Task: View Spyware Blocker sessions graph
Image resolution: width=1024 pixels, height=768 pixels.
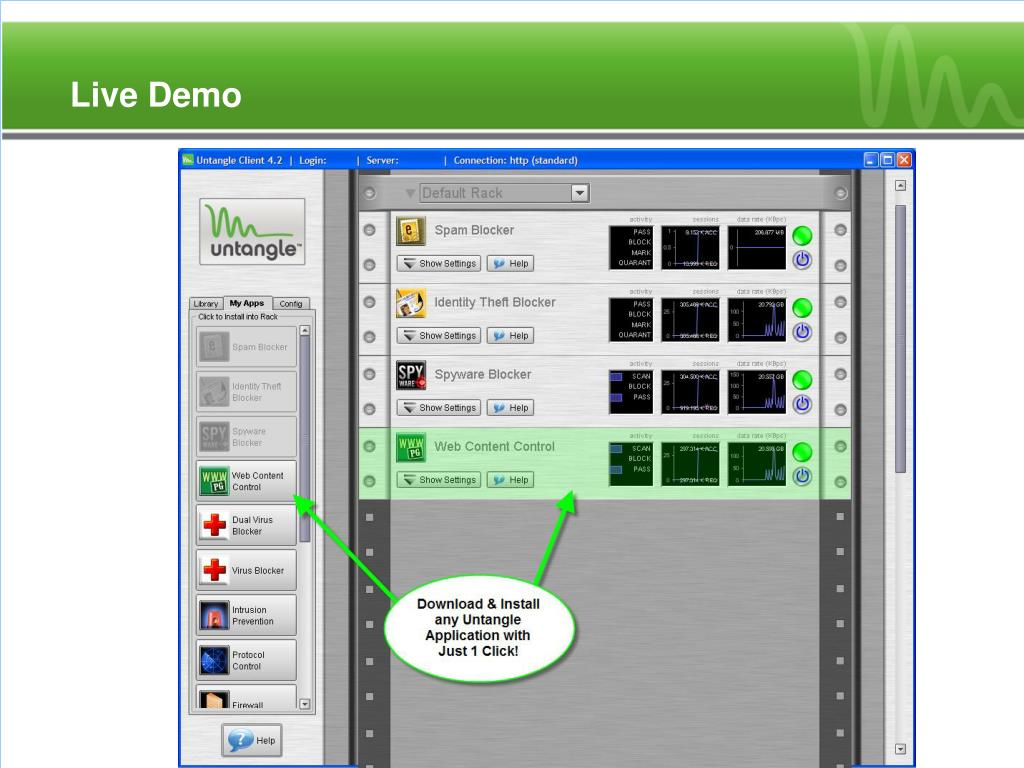Action: point(690,392)
